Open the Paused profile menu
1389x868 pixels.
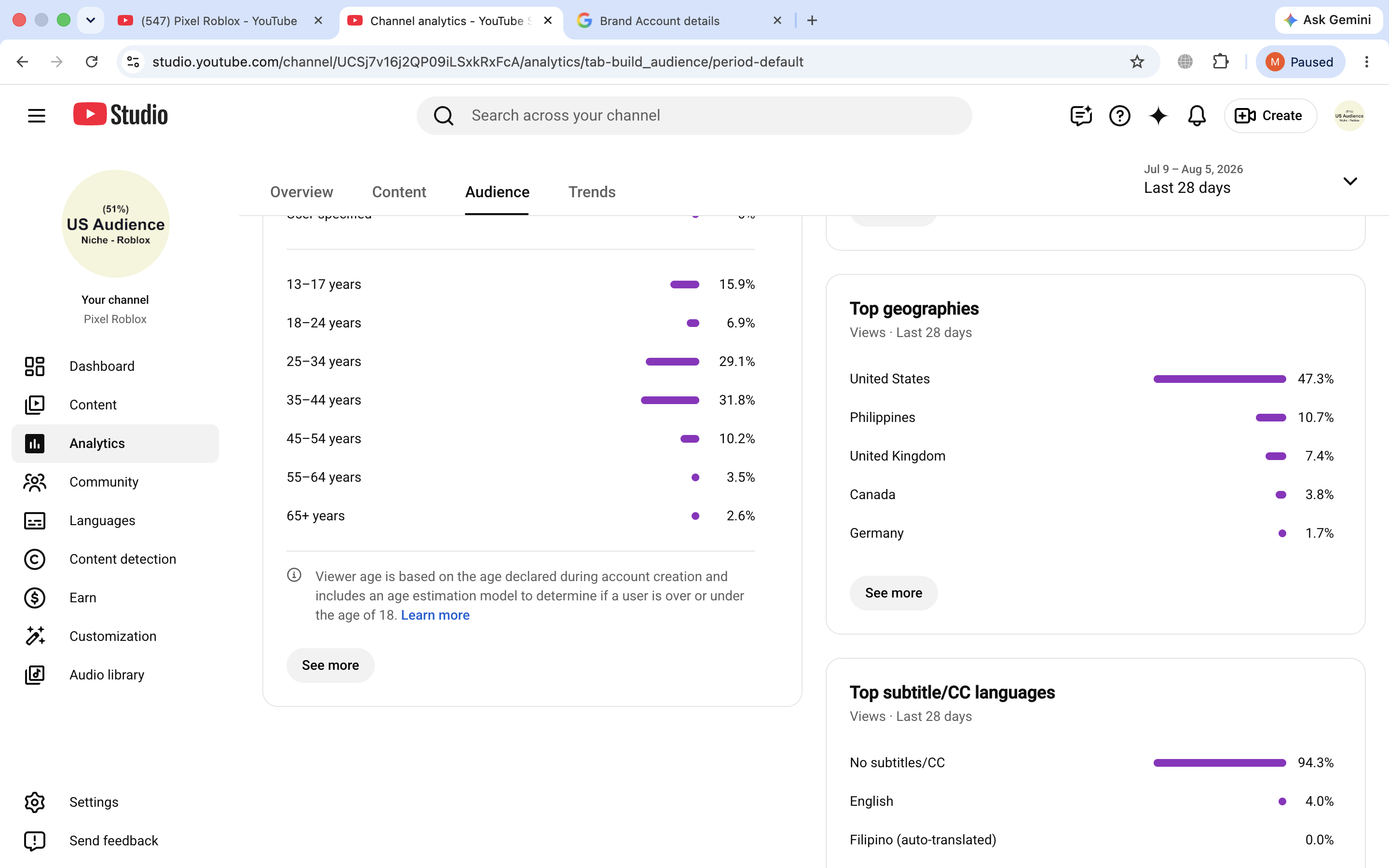tap(1300, 61)
